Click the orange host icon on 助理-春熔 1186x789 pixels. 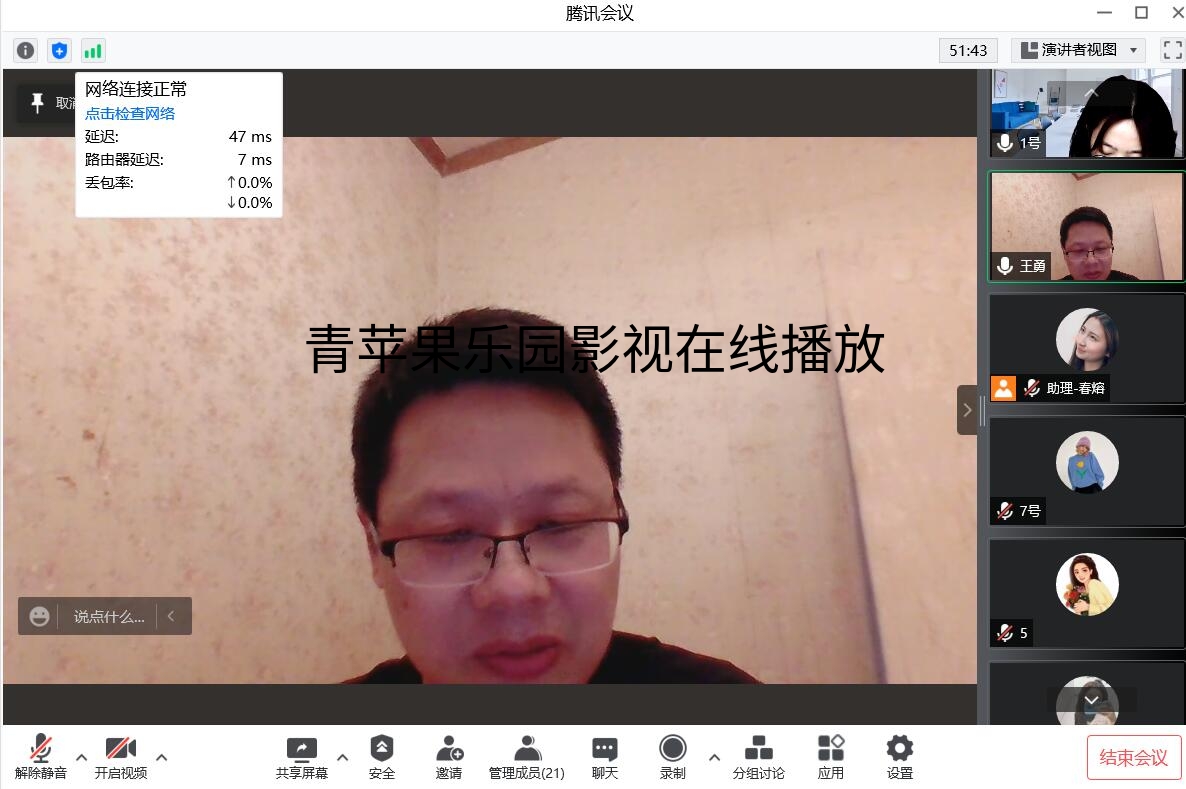pyautogui.click(x=1003, y=388)
